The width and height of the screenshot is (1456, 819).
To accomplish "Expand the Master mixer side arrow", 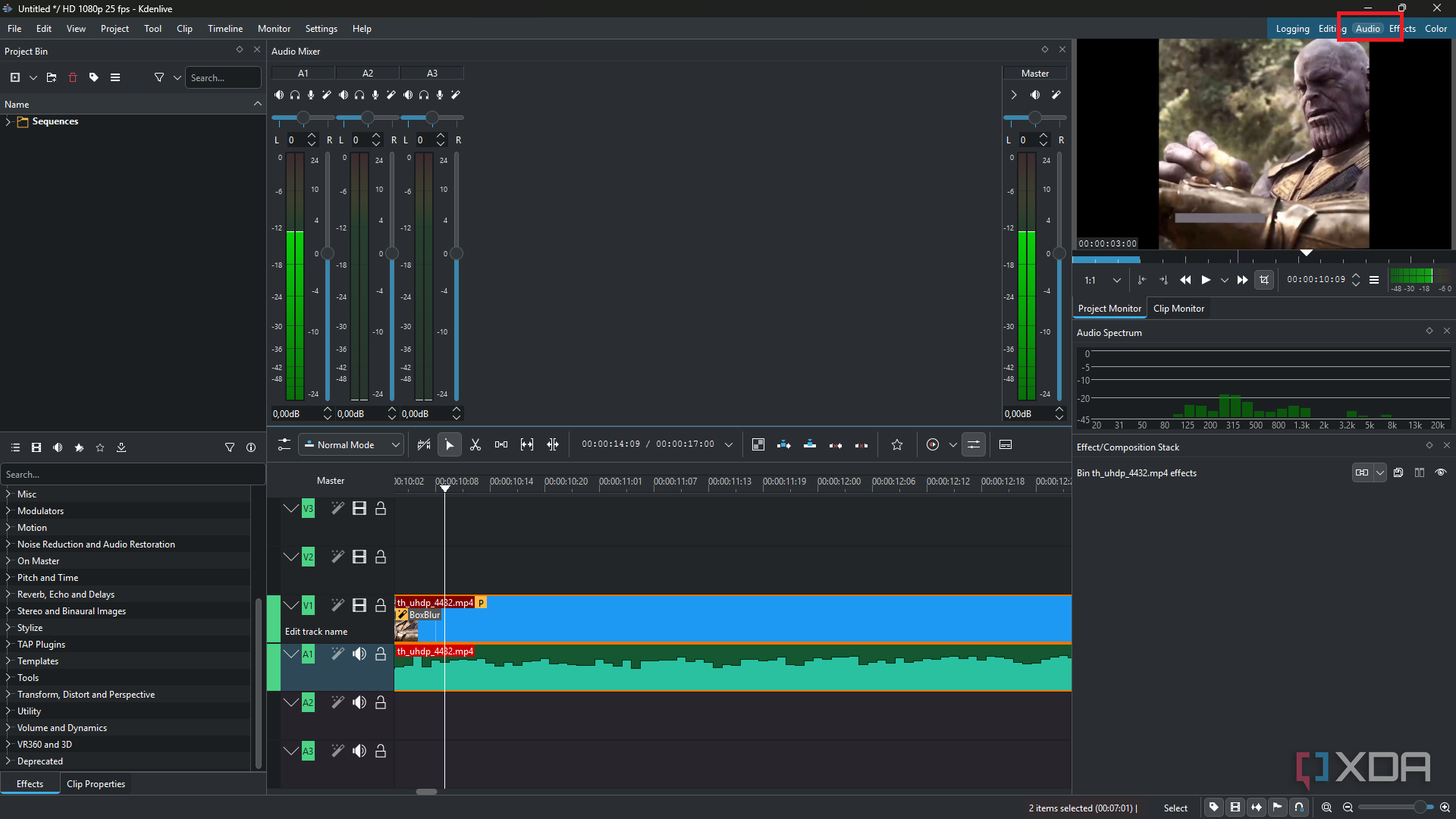I will click(1014, 95).
